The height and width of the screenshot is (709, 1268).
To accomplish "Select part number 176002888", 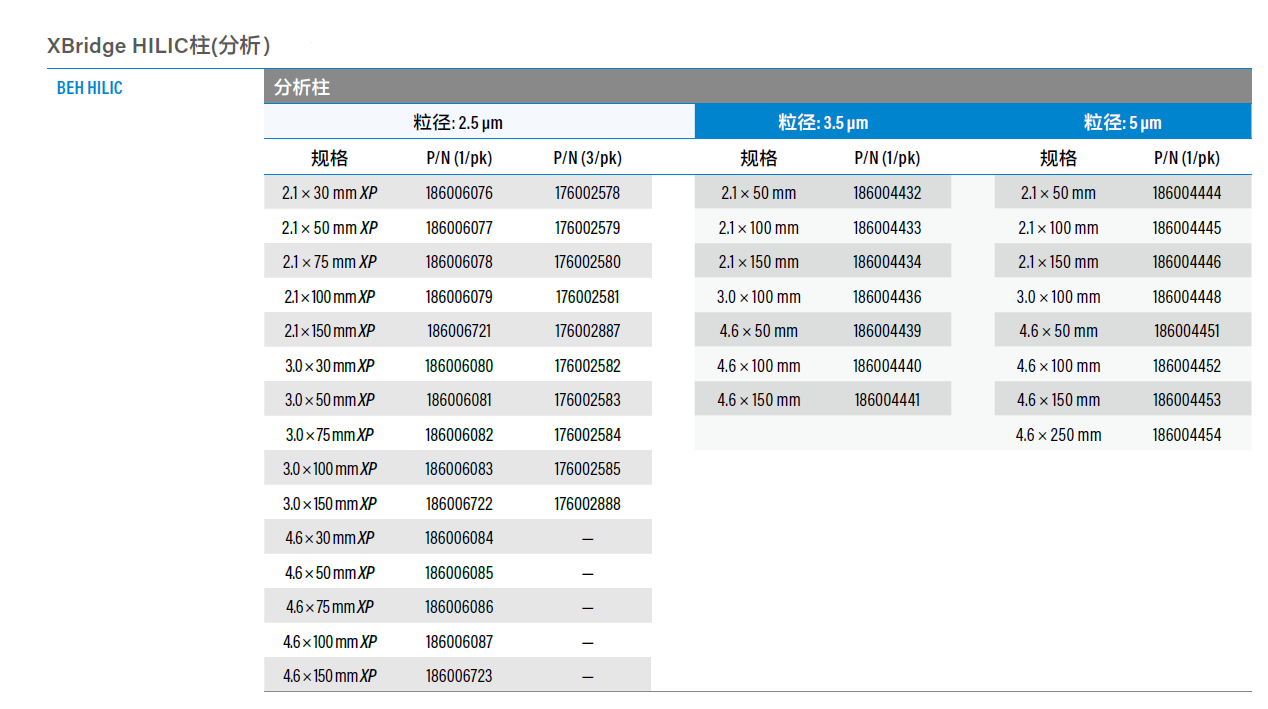I will (587, 504).
